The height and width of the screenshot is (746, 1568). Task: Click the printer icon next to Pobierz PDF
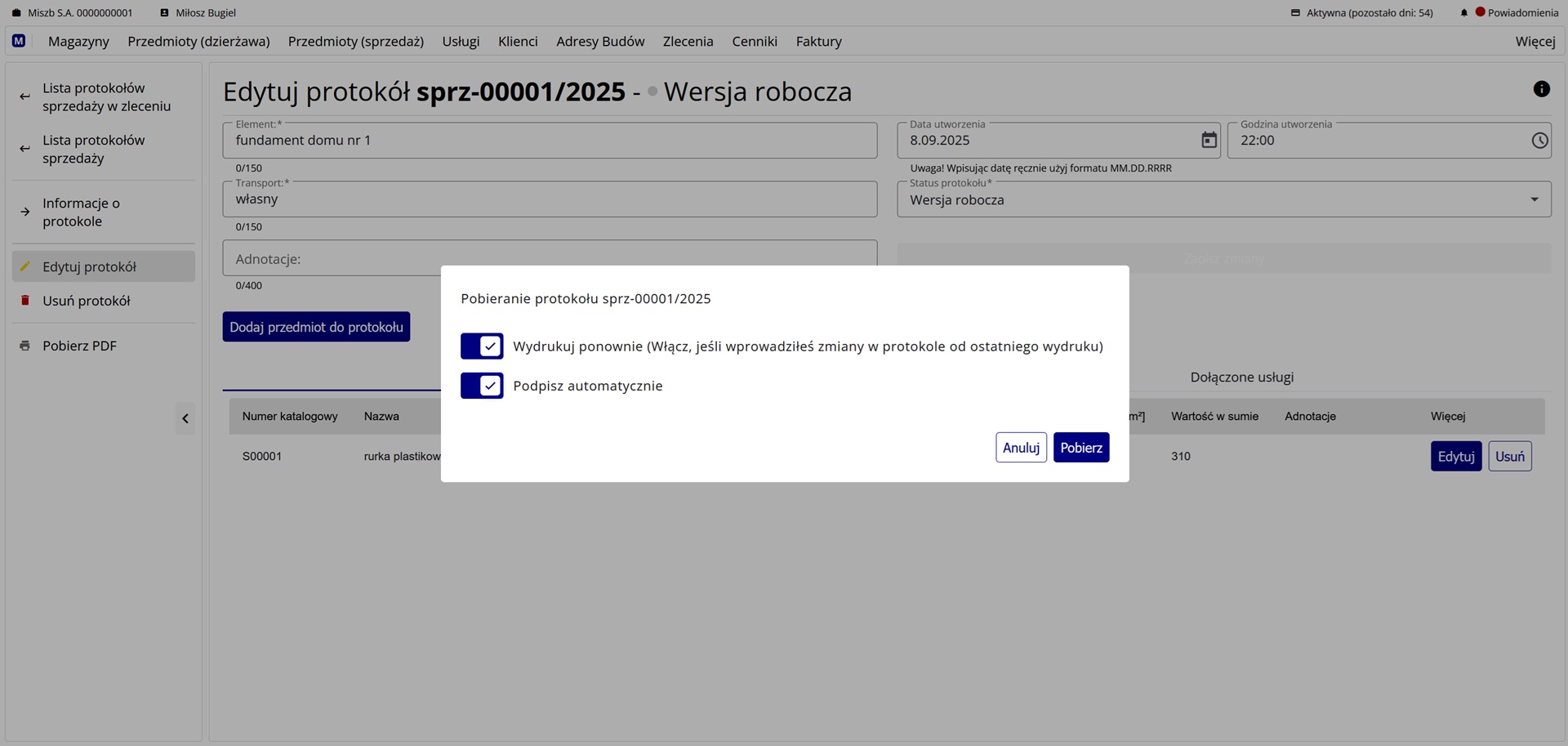(24, 345)
